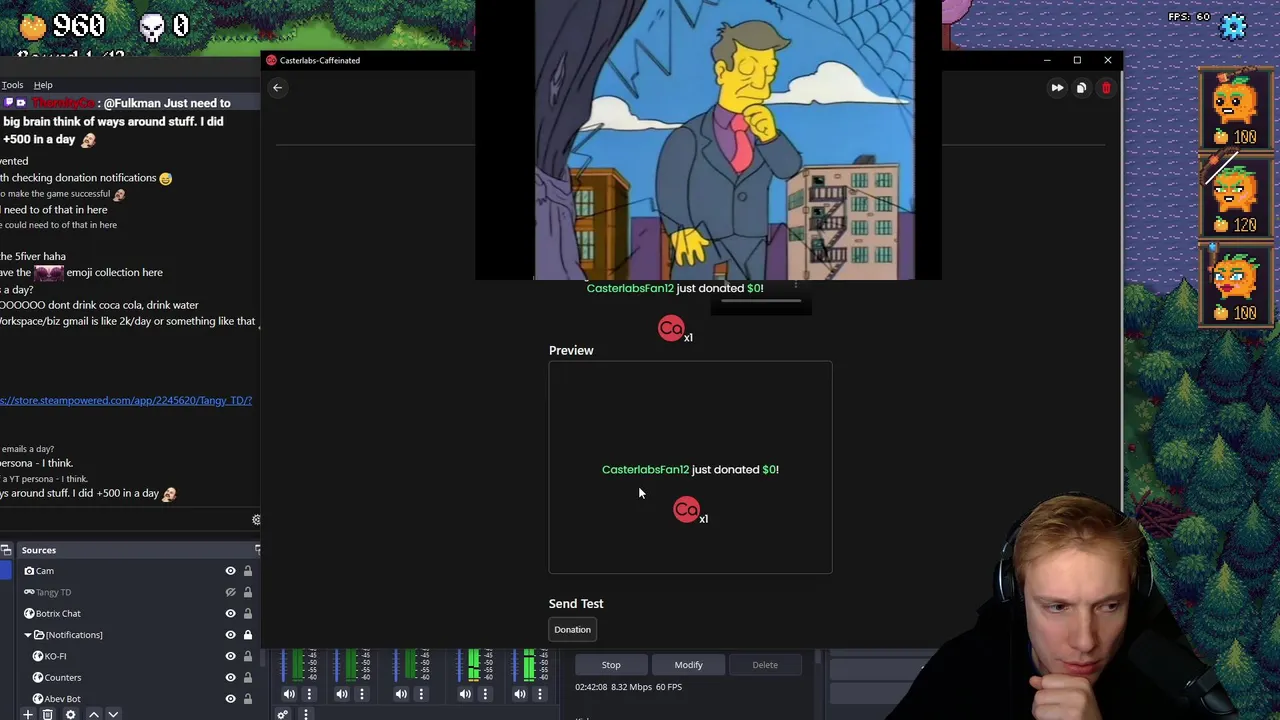This screenshot has width=1280, height=720.
Task: Mute the third audio mixer channel
Action: point(401,694)
